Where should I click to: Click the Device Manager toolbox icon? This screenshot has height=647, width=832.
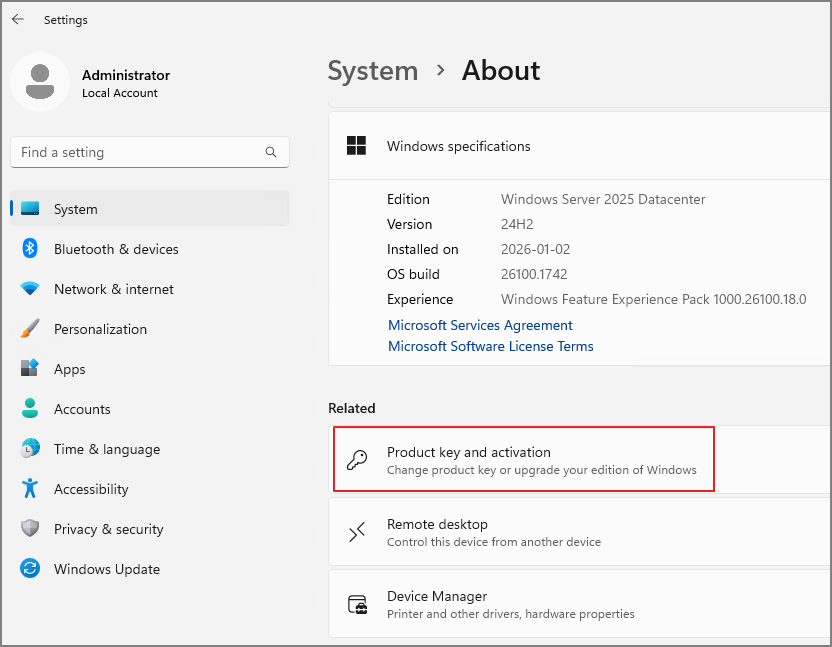coord(357,605)
